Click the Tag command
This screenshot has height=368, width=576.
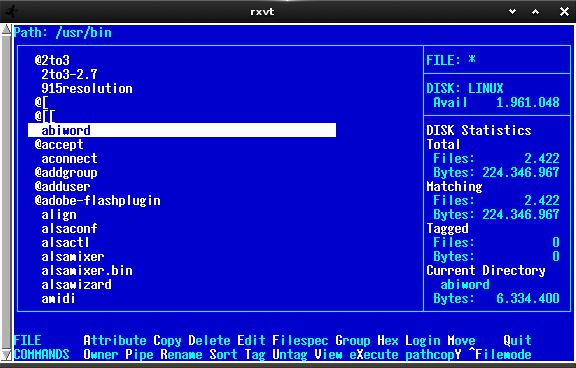255,354
